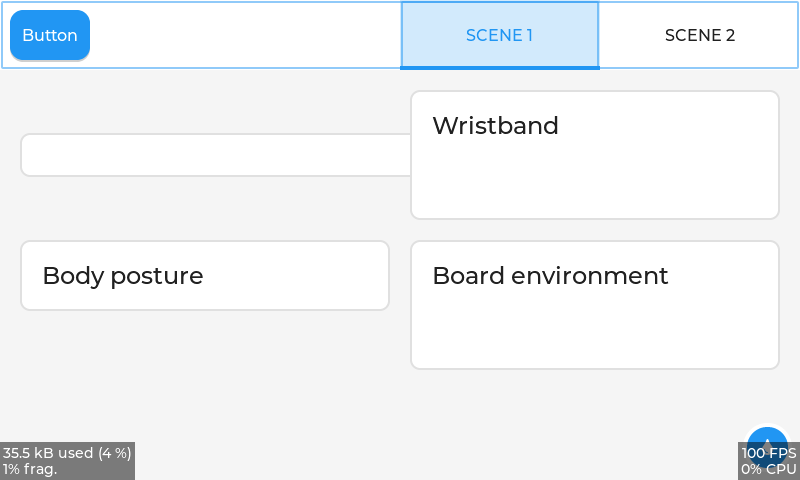Select the Board environment card
Image resolution: width=800 pixels, height=480 pixels.
pos(594,305)
